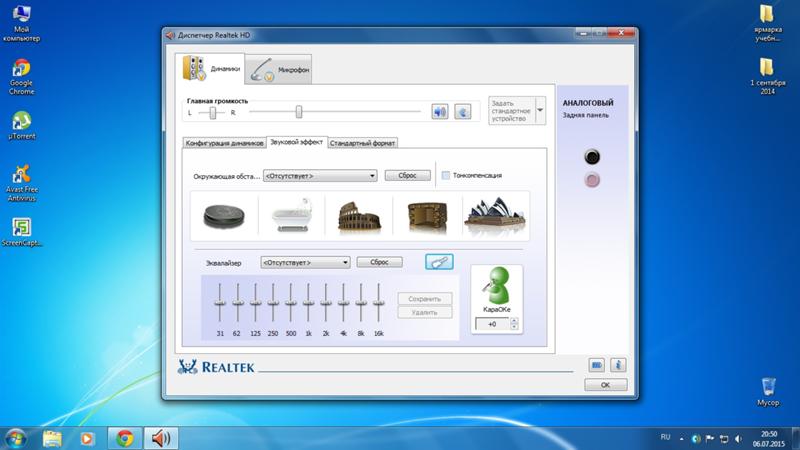Click the 2k equalizer slider
Screen dimensions: 800x450
click(x=326, y=303)
